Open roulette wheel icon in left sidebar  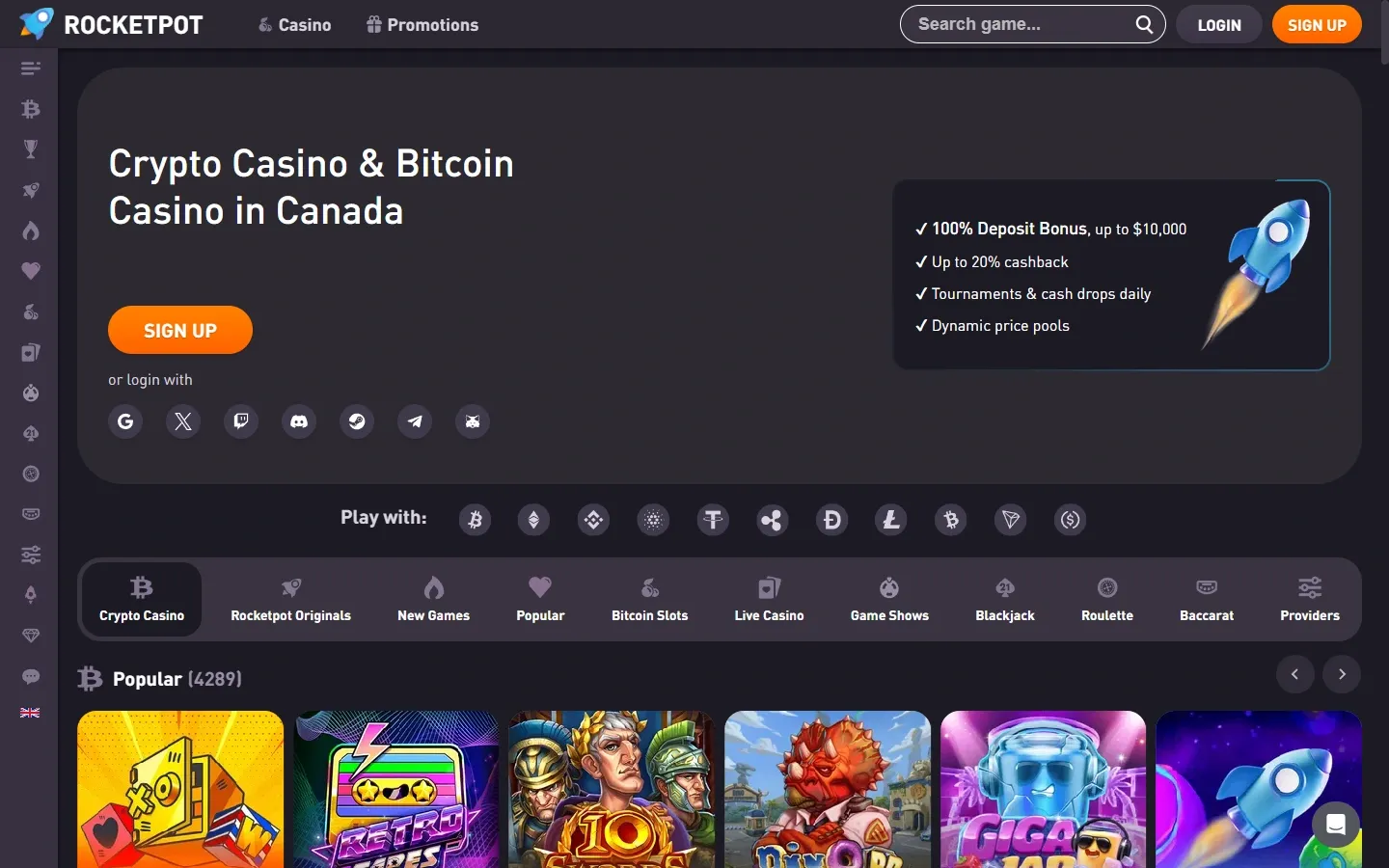31,474
